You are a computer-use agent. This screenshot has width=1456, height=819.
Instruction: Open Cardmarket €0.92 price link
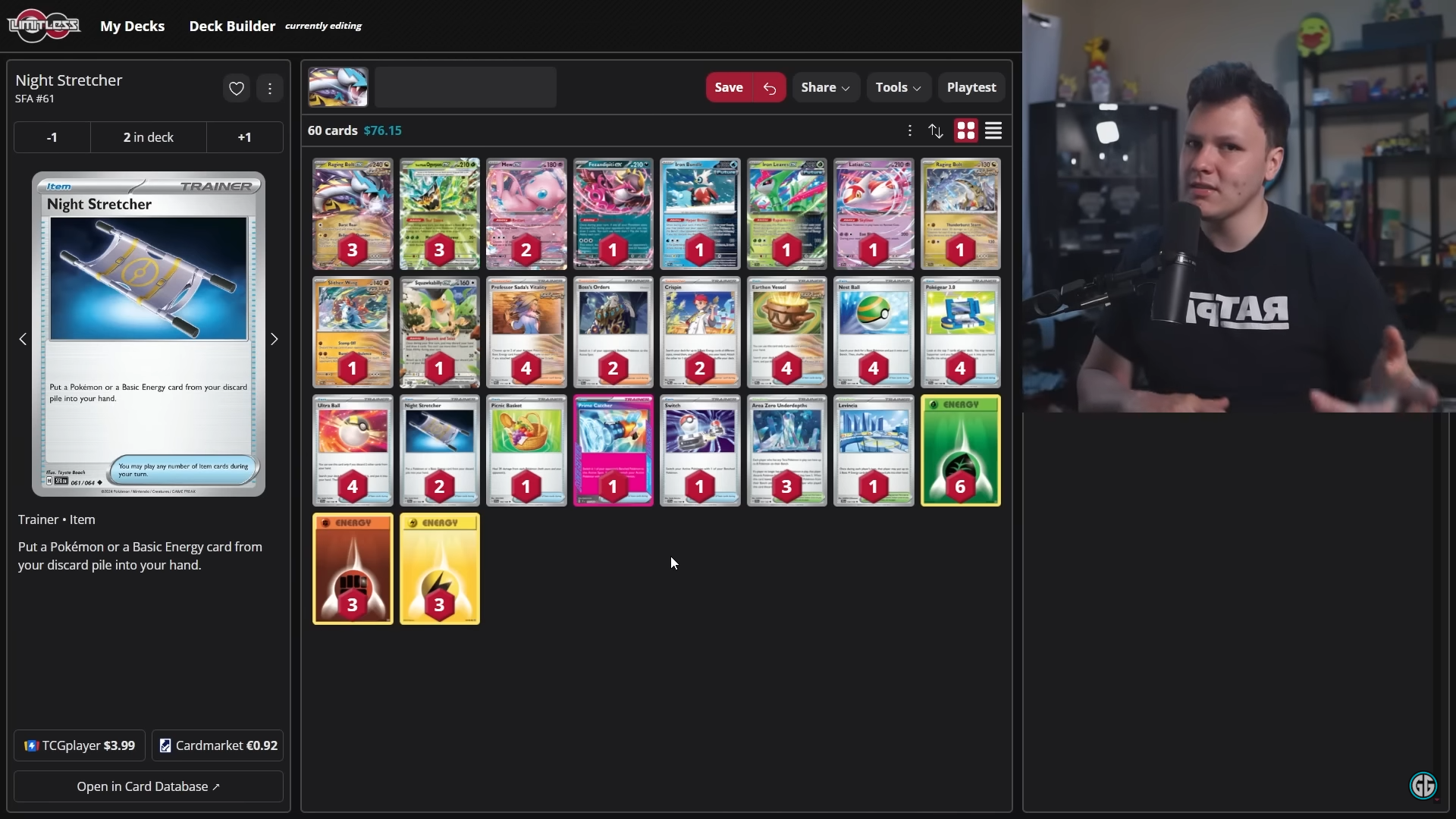click(x=218, y=745)
